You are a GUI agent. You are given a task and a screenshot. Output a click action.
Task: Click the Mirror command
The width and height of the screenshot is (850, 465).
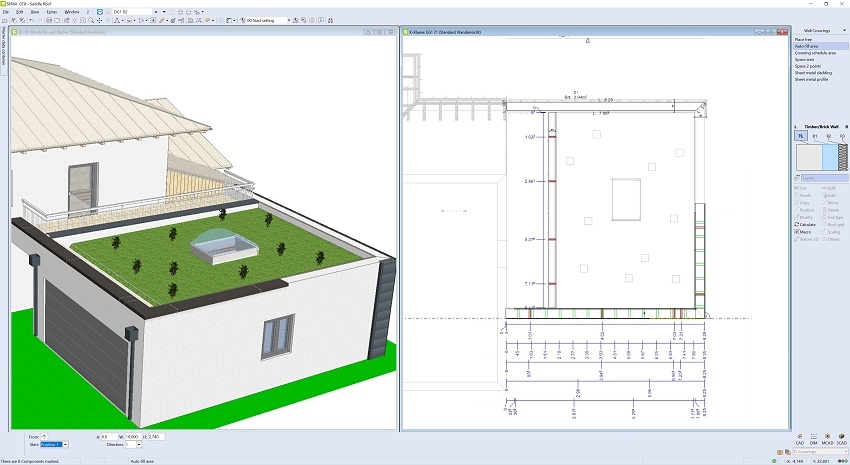(830, 203)
